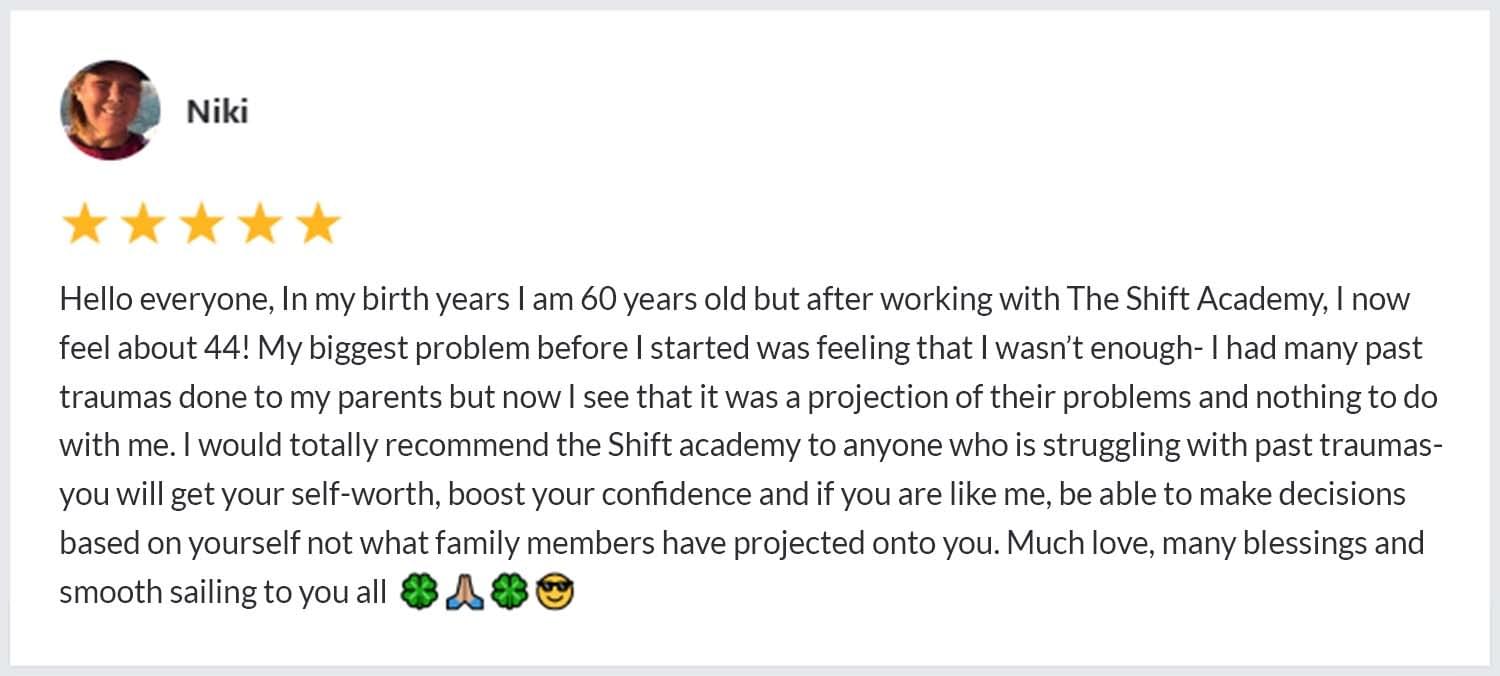The width and height of the screenshot is (1500, 676).
Task: Select the fifth rating star
Action: coord(319,225)
